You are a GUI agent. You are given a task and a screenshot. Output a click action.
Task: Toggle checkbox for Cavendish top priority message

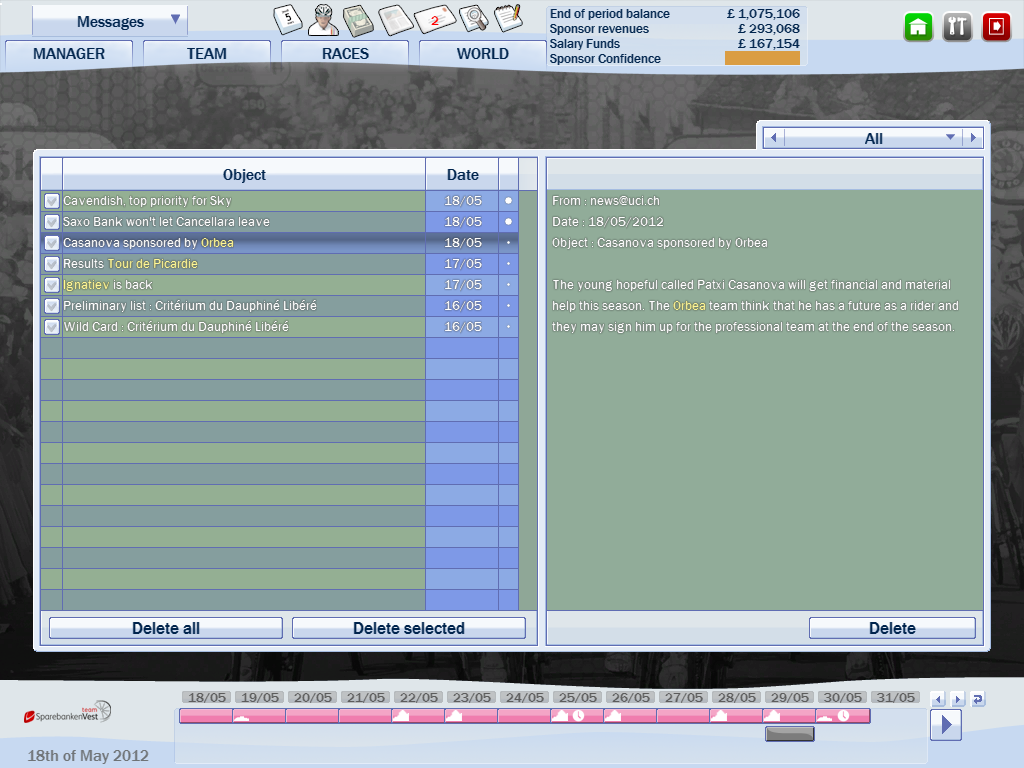point(52,201)
